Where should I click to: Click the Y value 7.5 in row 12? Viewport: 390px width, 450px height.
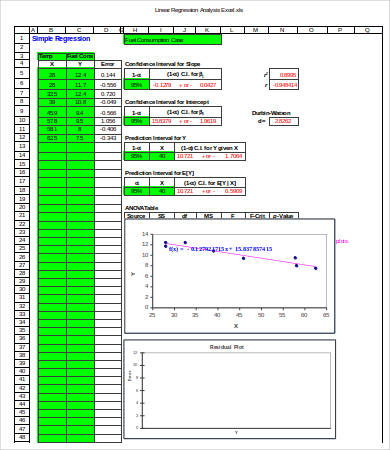pyautogui.click(x=80, y=138)
